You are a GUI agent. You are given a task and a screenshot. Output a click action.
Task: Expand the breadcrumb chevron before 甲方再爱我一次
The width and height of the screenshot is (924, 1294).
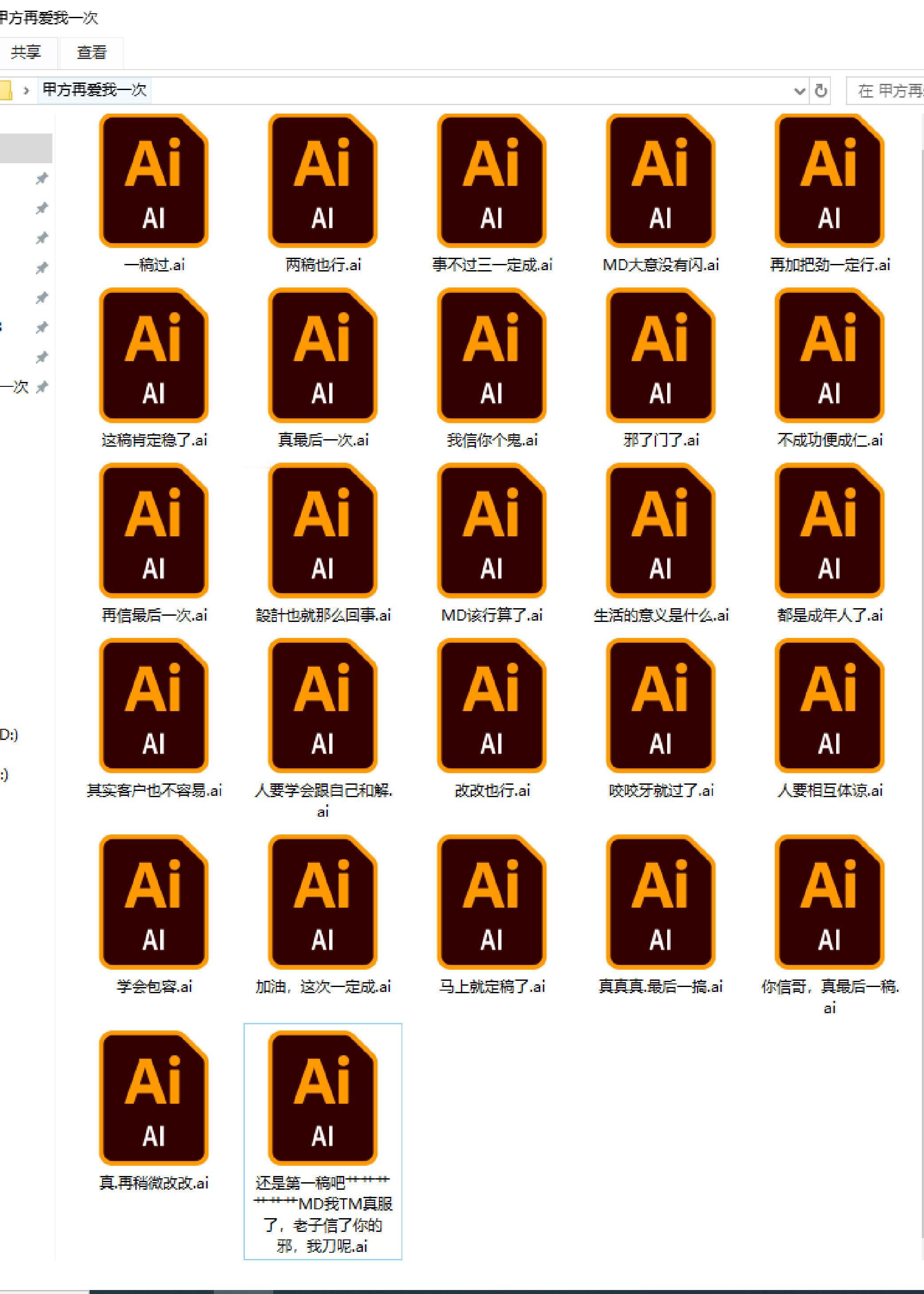pos(26,90)
